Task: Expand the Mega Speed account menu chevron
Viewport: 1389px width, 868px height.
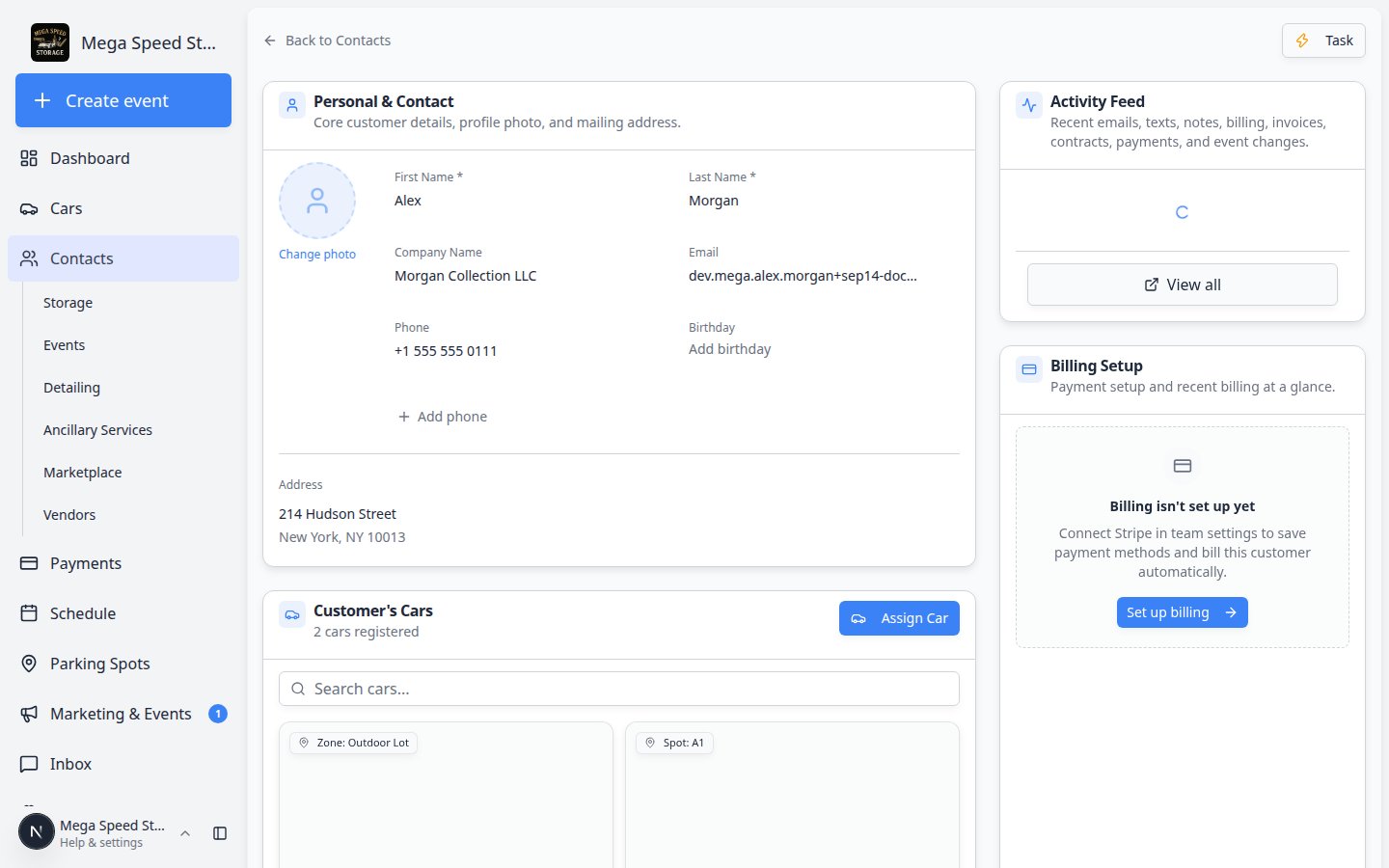Action: [185, 833]
